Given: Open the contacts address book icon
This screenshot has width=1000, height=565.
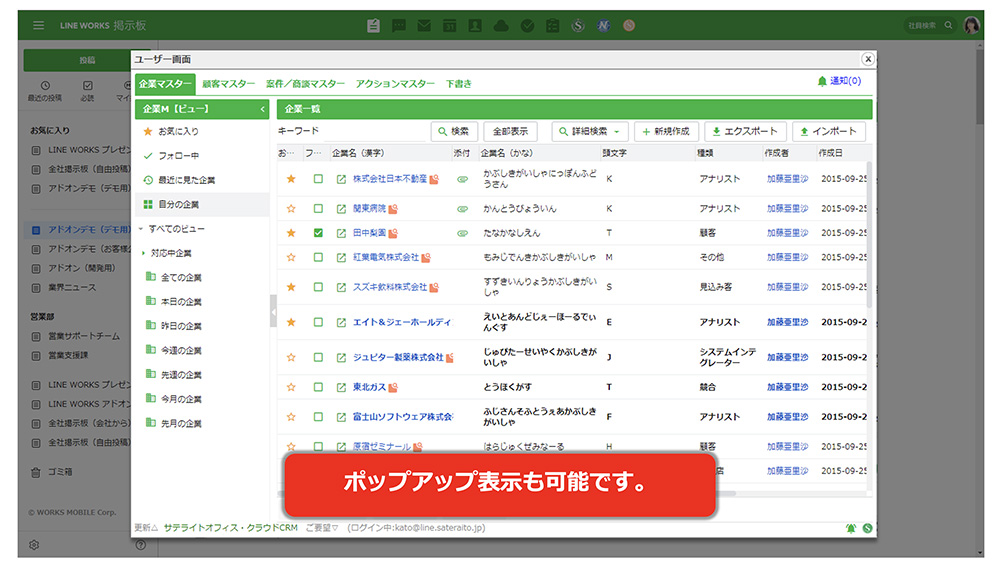Looking at the screenshot, I should click(475, 26).
